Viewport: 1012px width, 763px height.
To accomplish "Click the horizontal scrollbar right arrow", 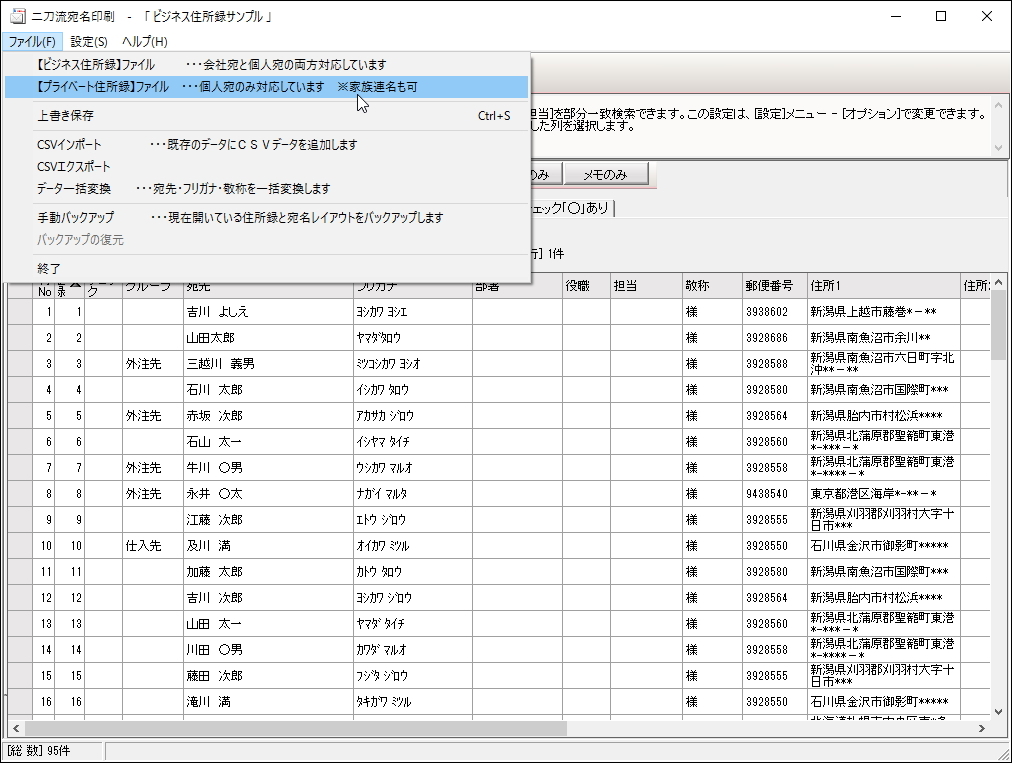I will click(x=982, y=728).
